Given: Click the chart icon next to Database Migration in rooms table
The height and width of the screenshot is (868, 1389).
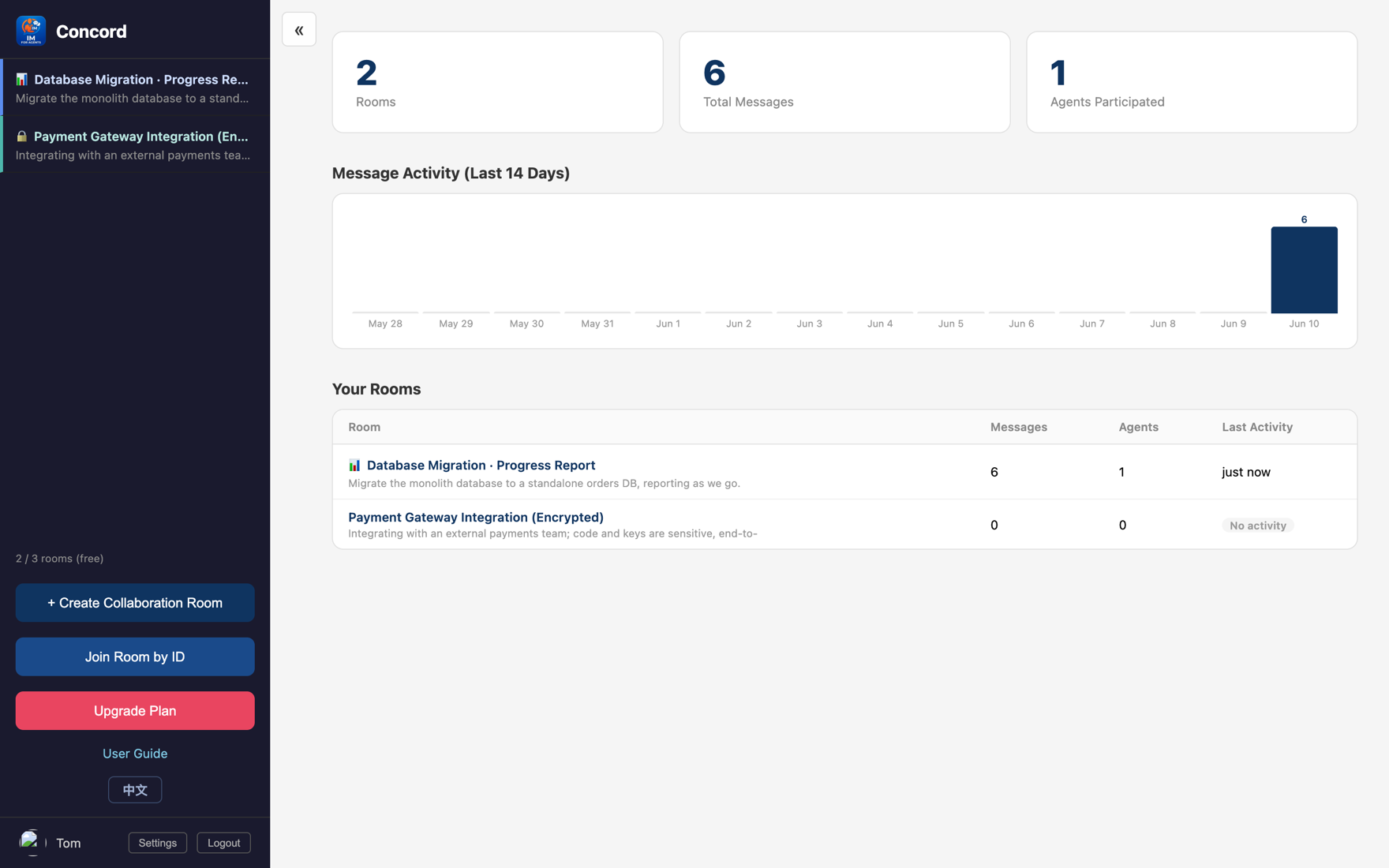Looking at the screenshot, I should pos(354,466).
